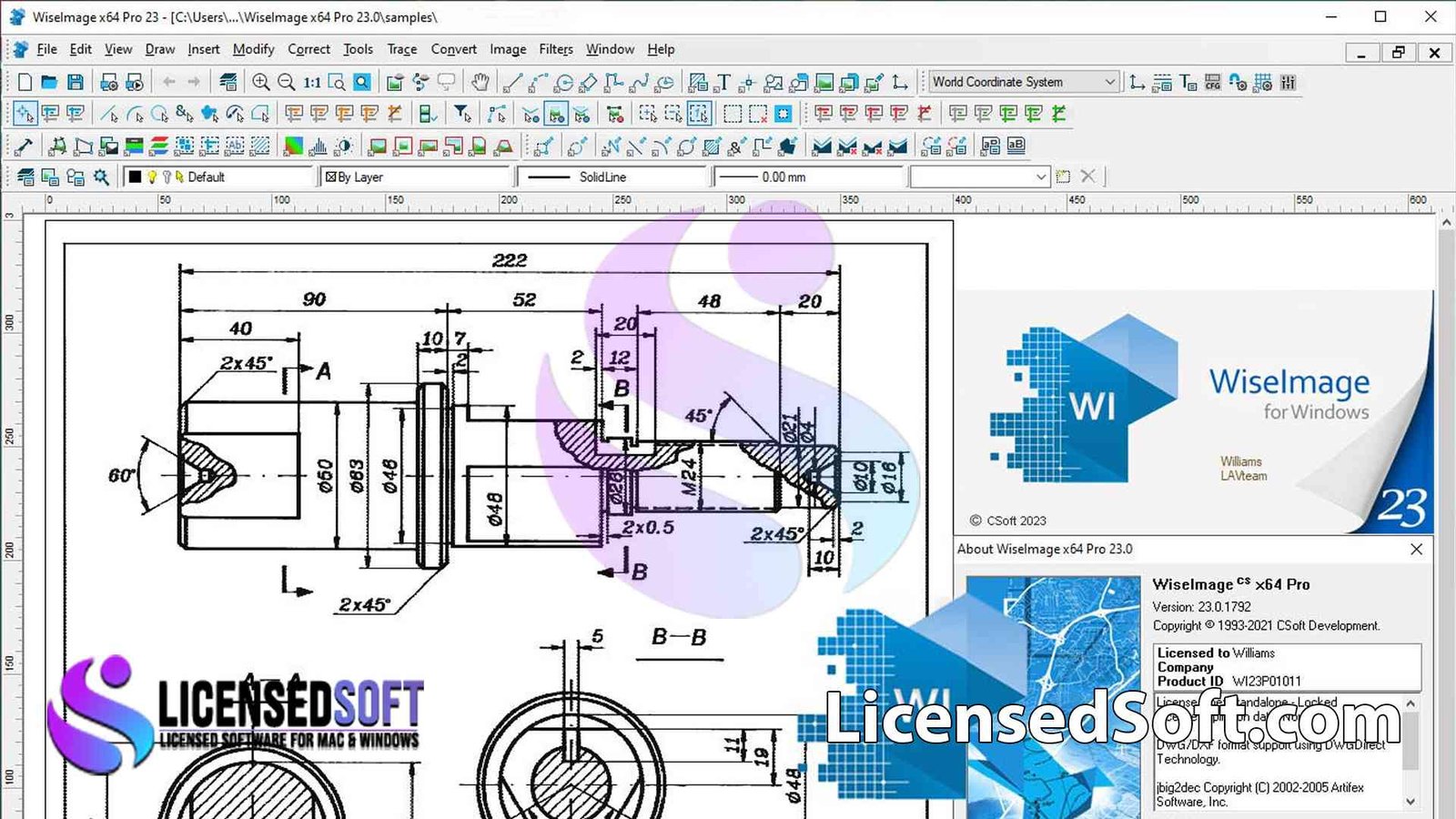Click the brightness and contrast icon
Screen dimensions: 1456x819
click(343, 146)
